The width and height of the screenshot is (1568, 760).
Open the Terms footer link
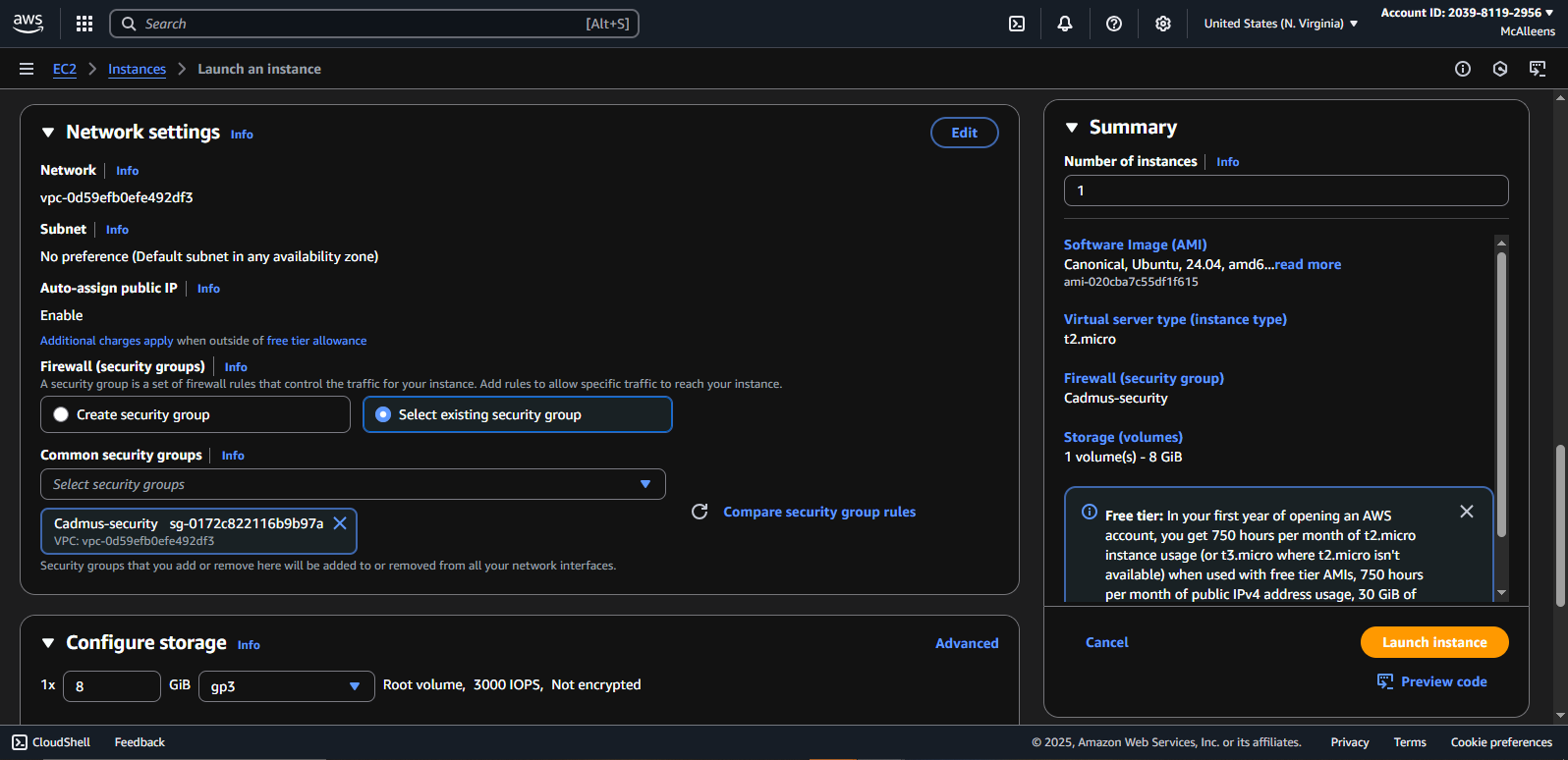(x=1410, y=742)
